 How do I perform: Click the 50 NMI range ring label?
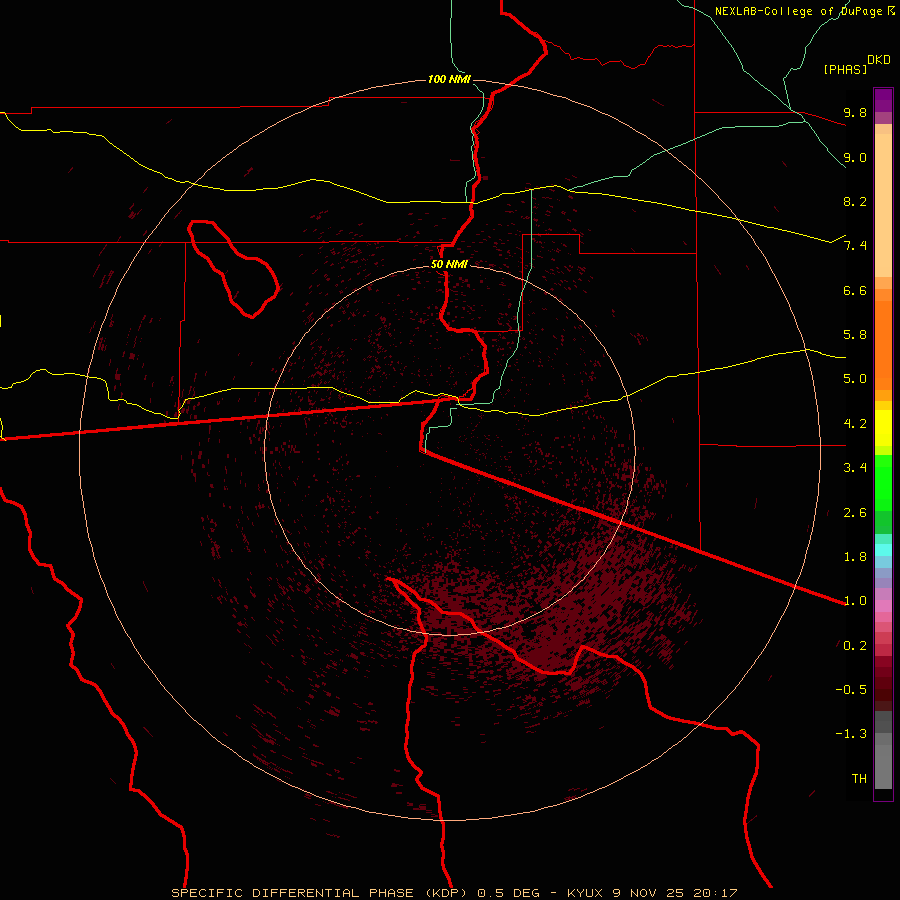pos(449,264)
